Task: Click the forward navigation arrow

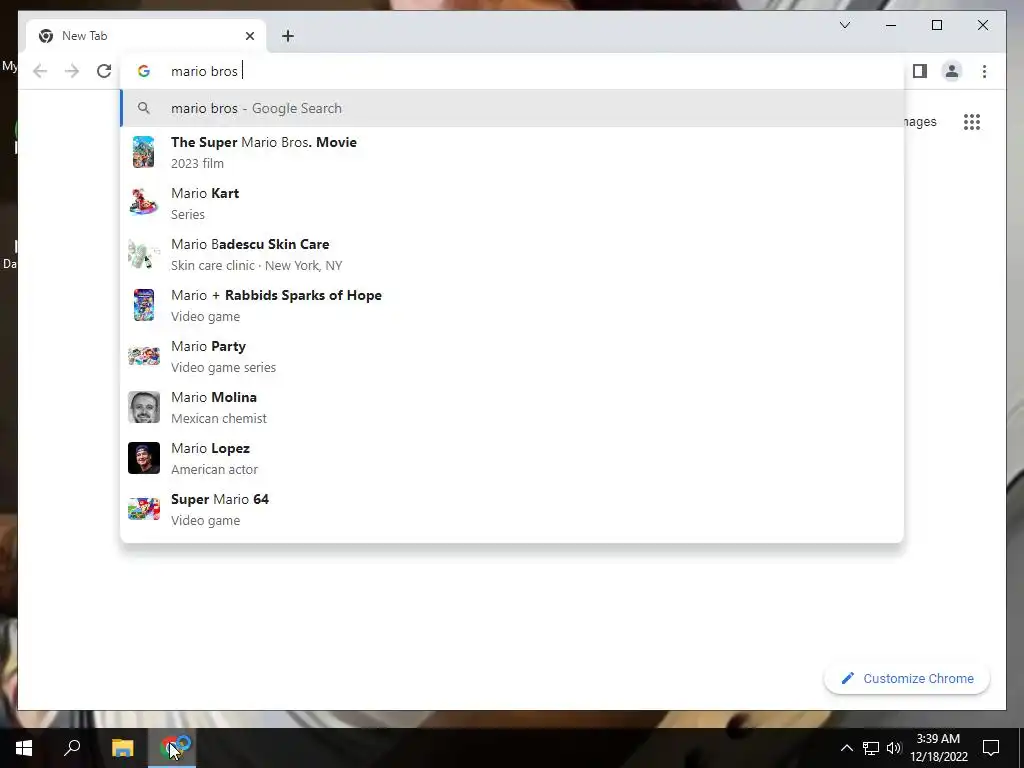Action: 72,71
